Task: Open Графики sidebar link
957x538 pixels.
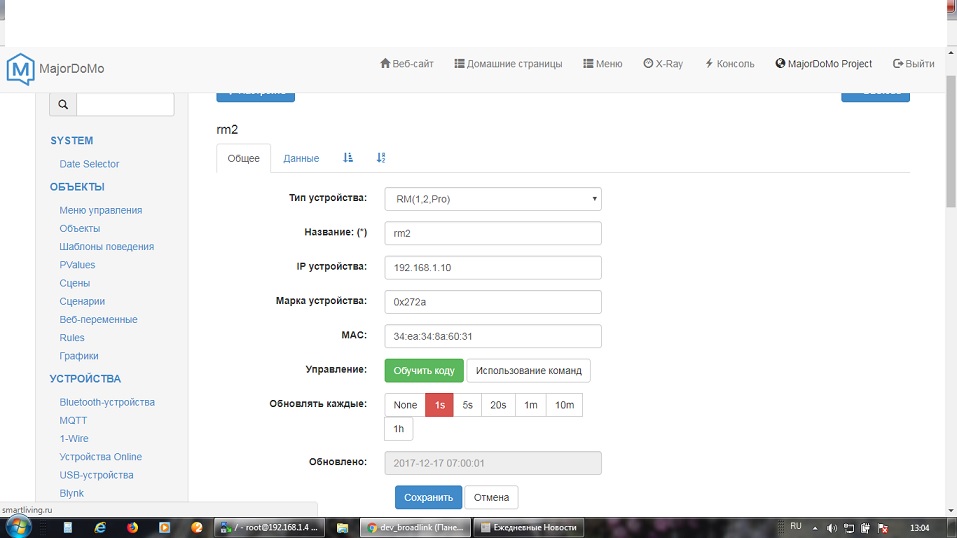Action: point(79,356)
